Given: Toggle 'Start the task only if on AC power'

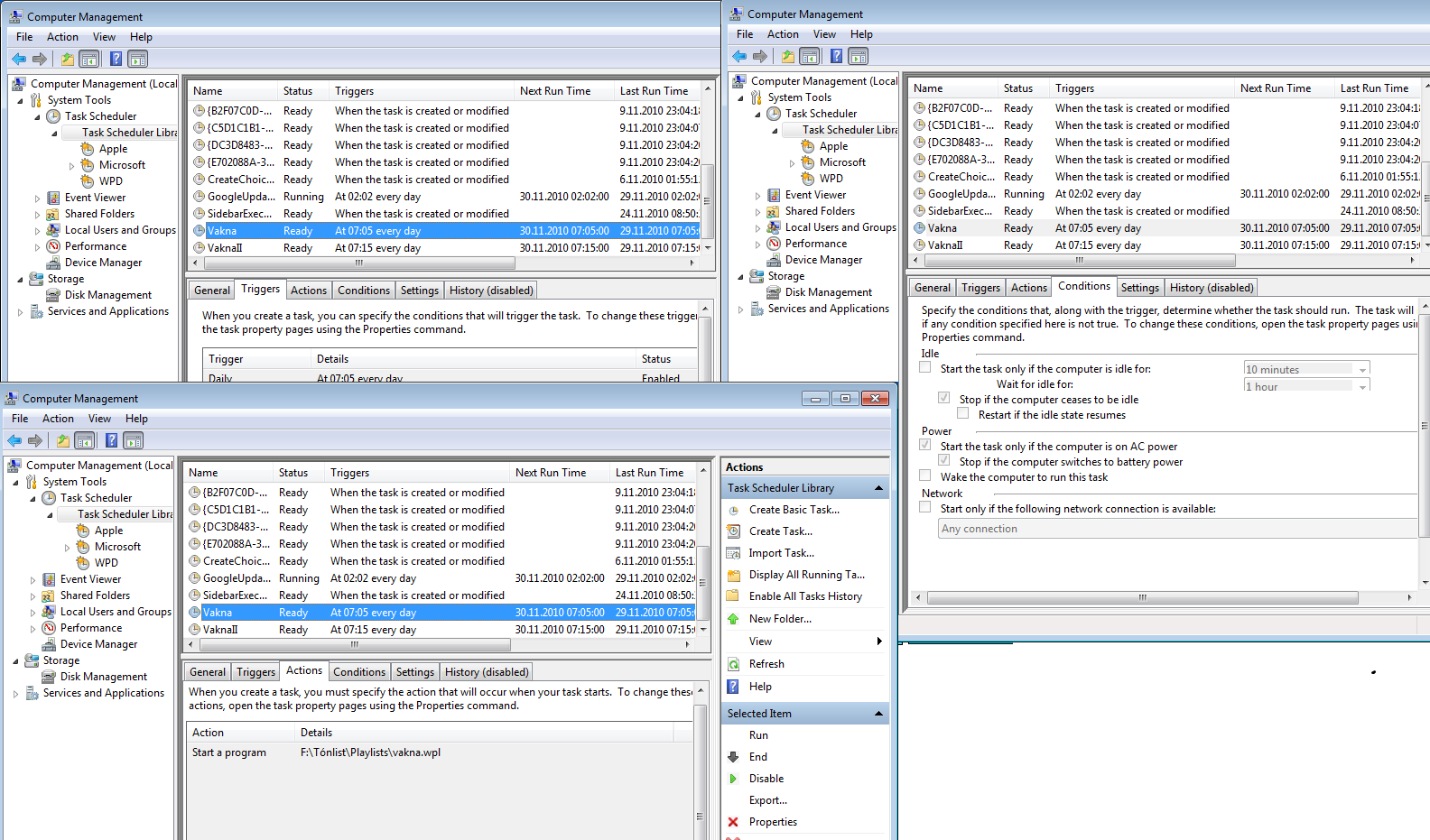Looking at the screenshot, I should (x=925, y=446).
